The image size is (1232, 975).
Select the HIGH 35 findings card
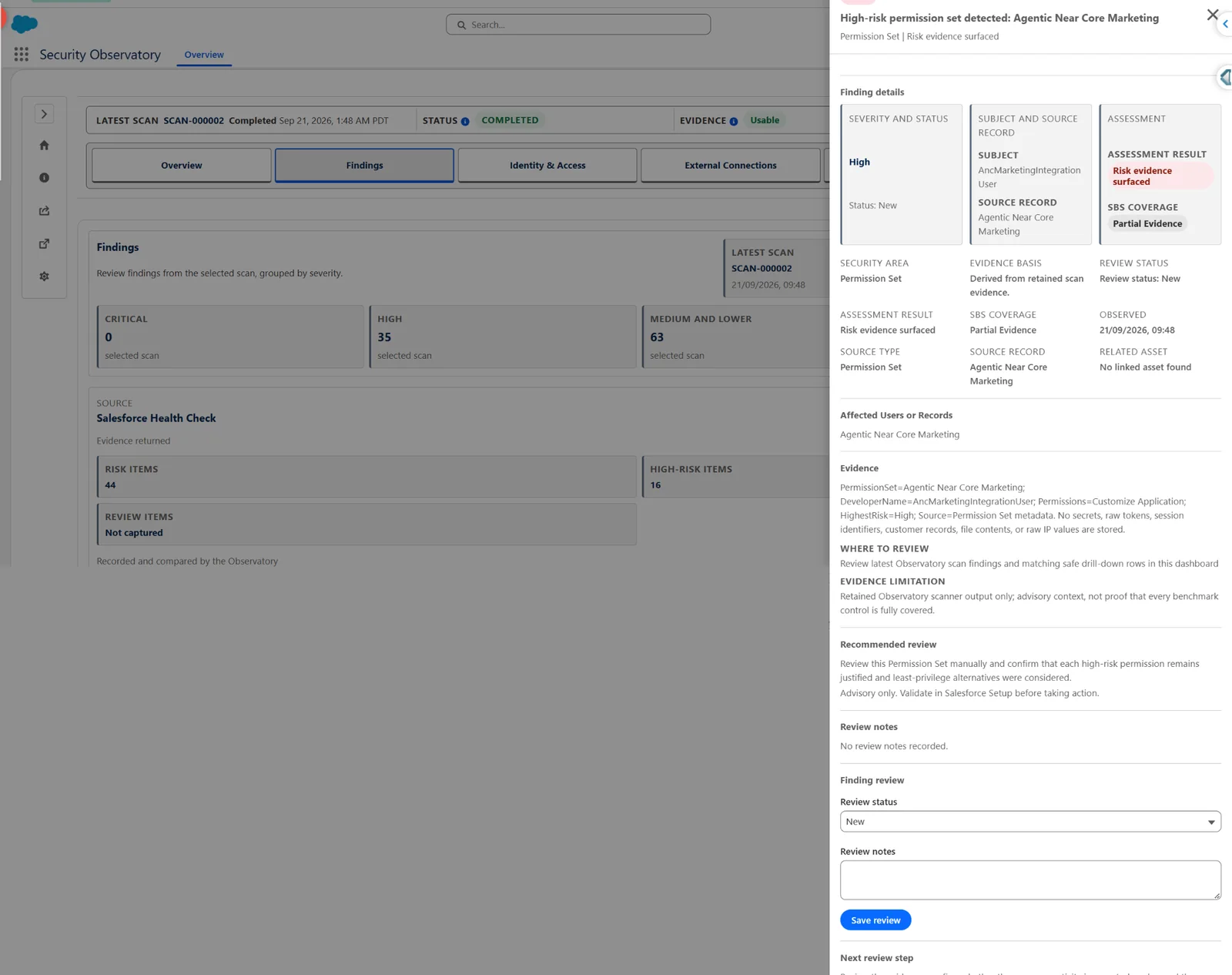pos(503,337)
